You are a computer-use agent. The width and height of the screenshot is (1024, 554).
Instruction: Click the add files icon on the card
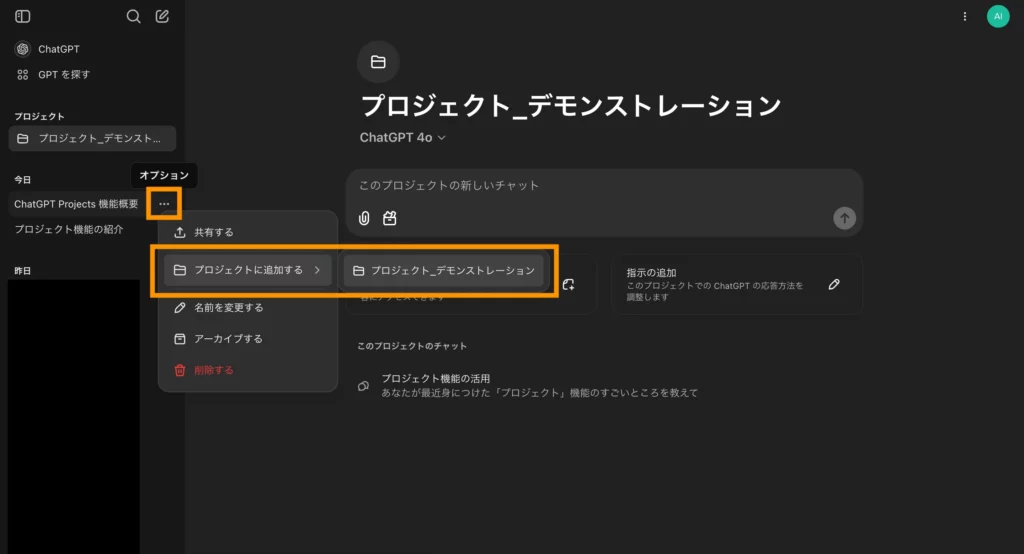[x=568, y=284]
